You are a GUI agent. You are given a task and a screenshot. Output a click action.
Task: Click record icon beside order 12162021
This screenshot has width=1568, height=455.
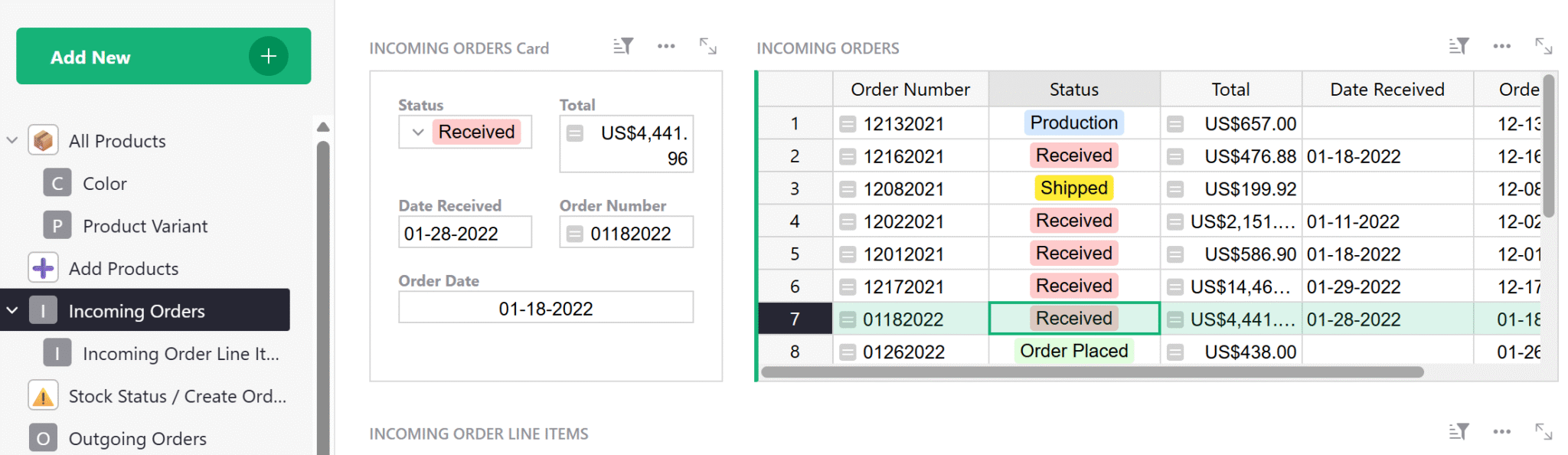point(847,157)
